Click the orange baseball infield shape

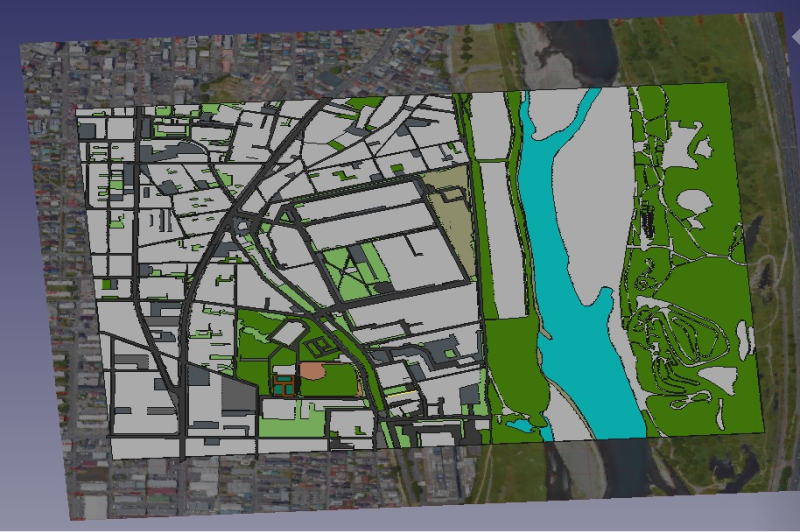(312, 371)
